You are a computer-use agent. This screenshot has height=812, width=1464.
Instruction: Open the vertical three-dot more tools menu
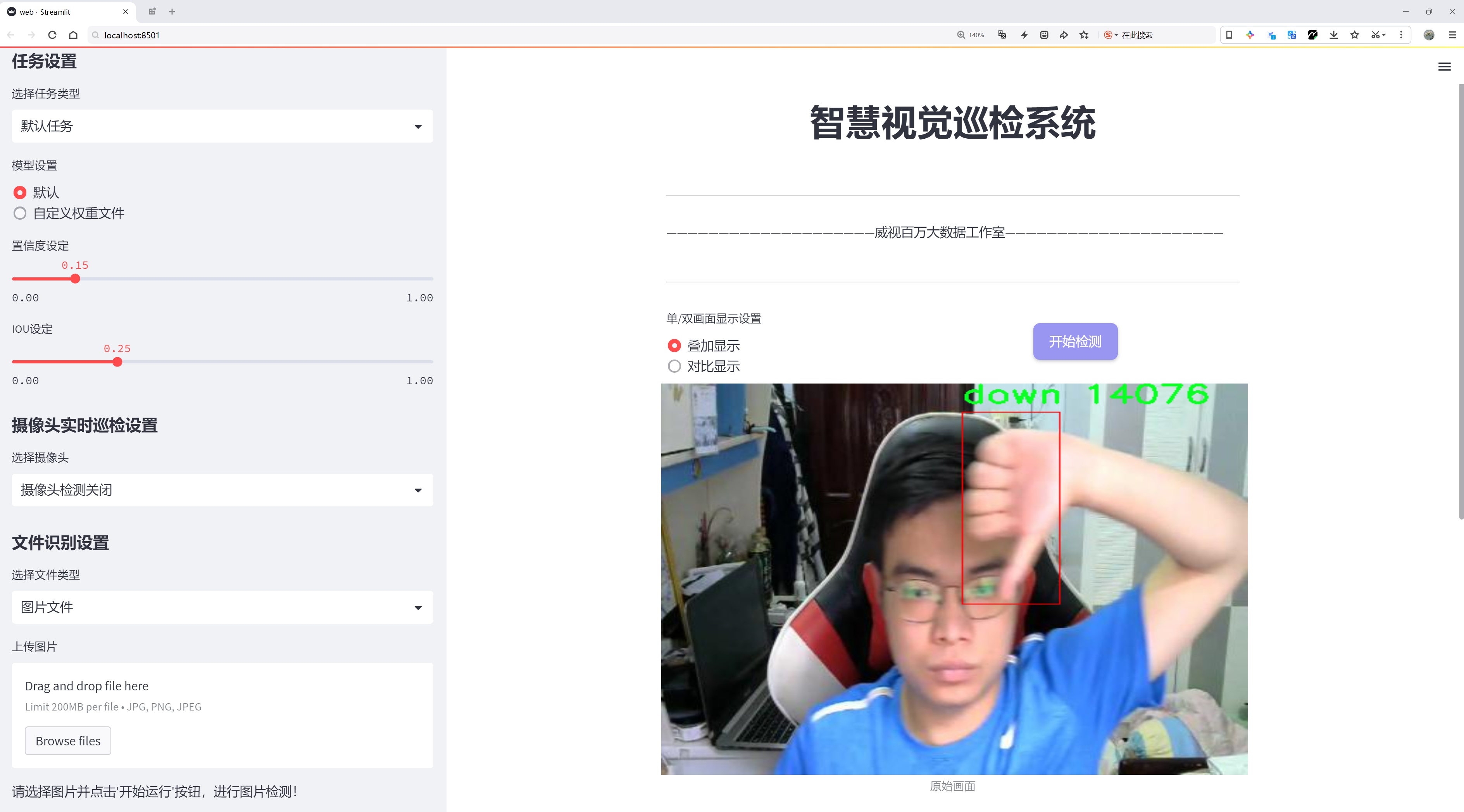tap(1401, 35)
